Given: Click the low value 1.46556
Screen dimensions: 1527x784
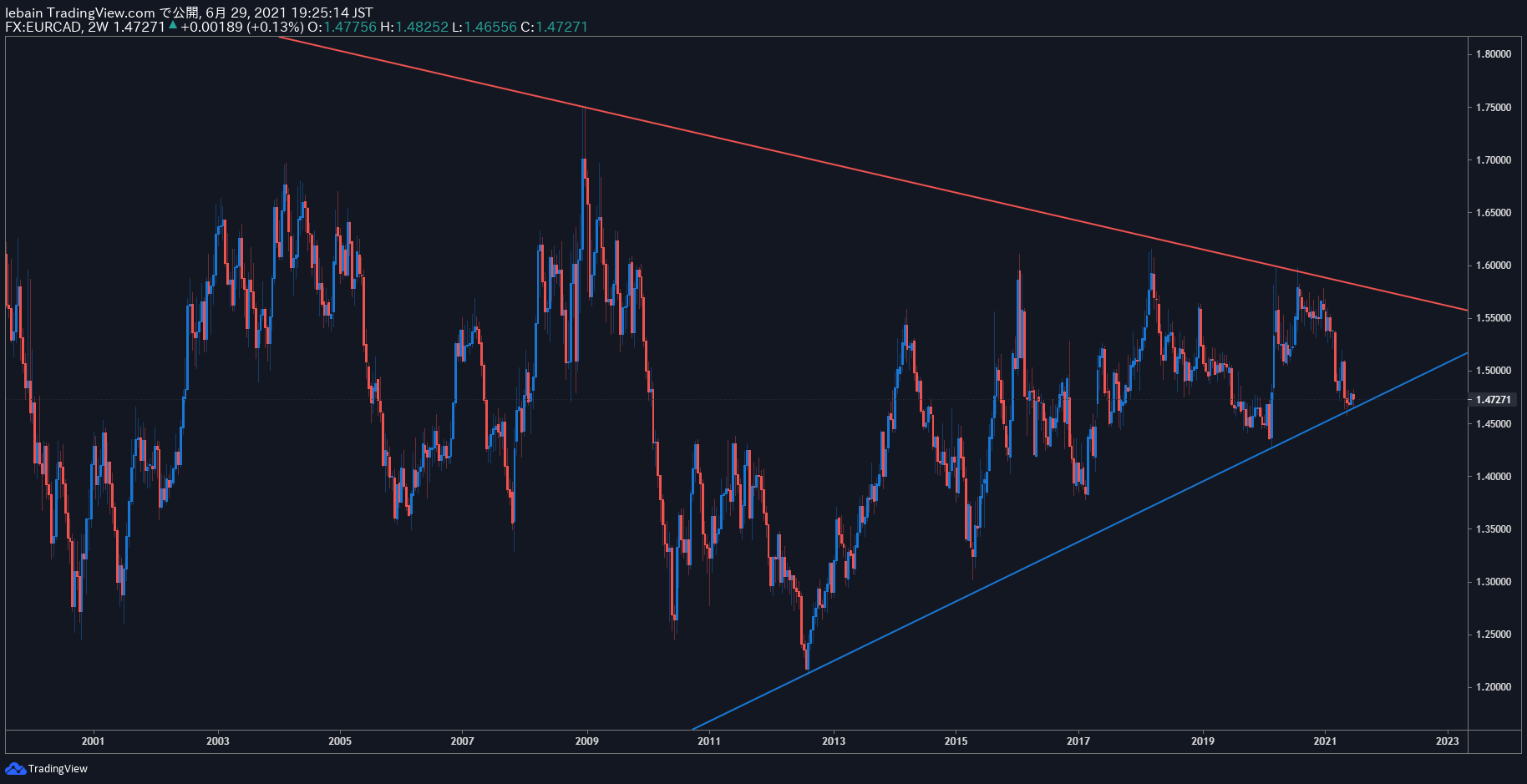Looking at the screenshot, I should click(x=490, y=27).
